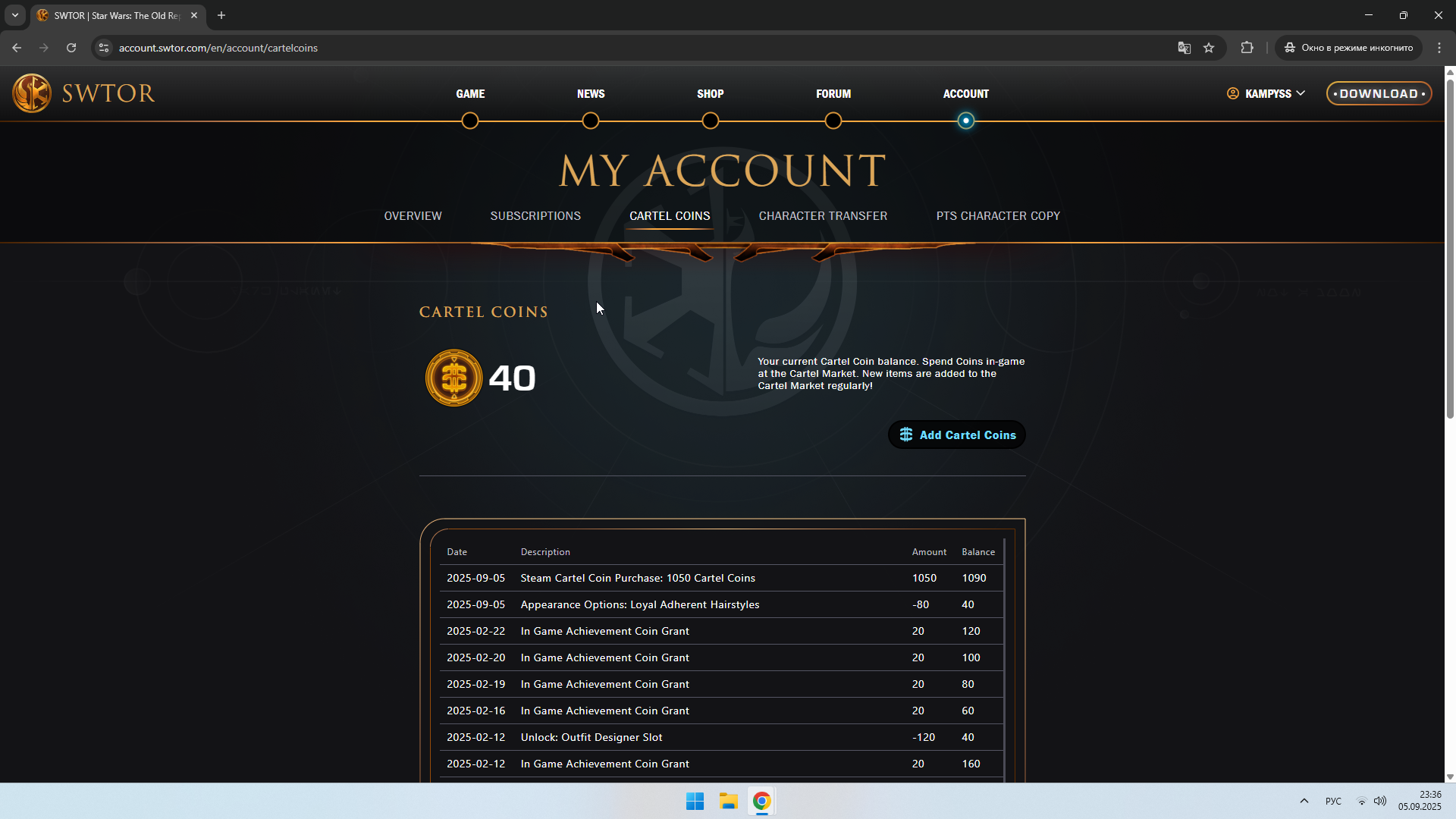Click the coin balance number 40
1456x819 pixels.
[512, 378]
